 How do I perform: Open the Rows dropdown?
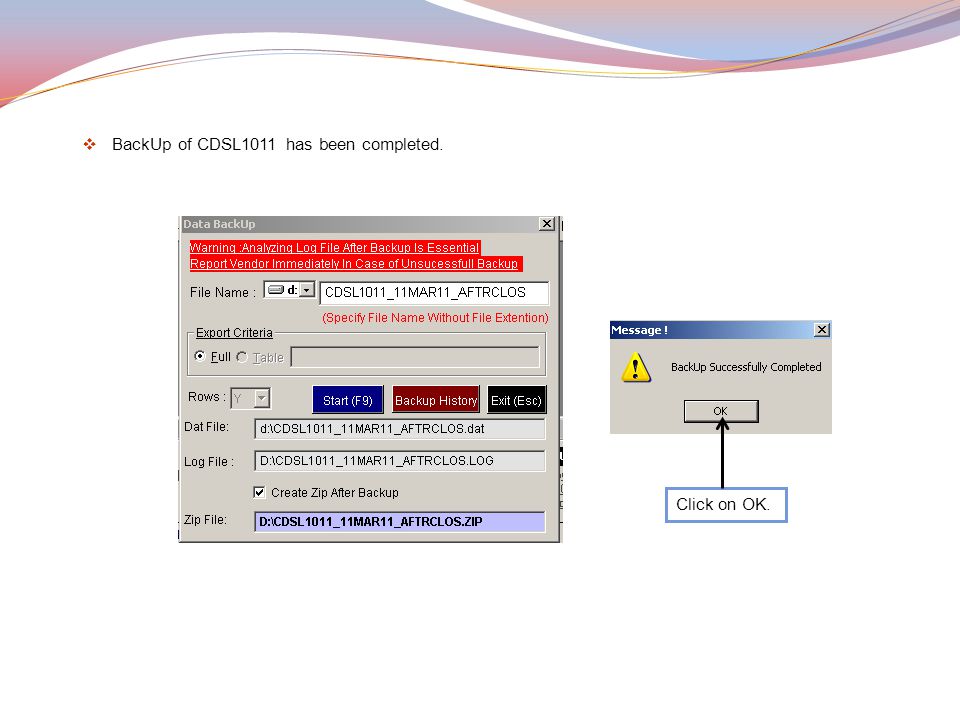pos(261,399)
